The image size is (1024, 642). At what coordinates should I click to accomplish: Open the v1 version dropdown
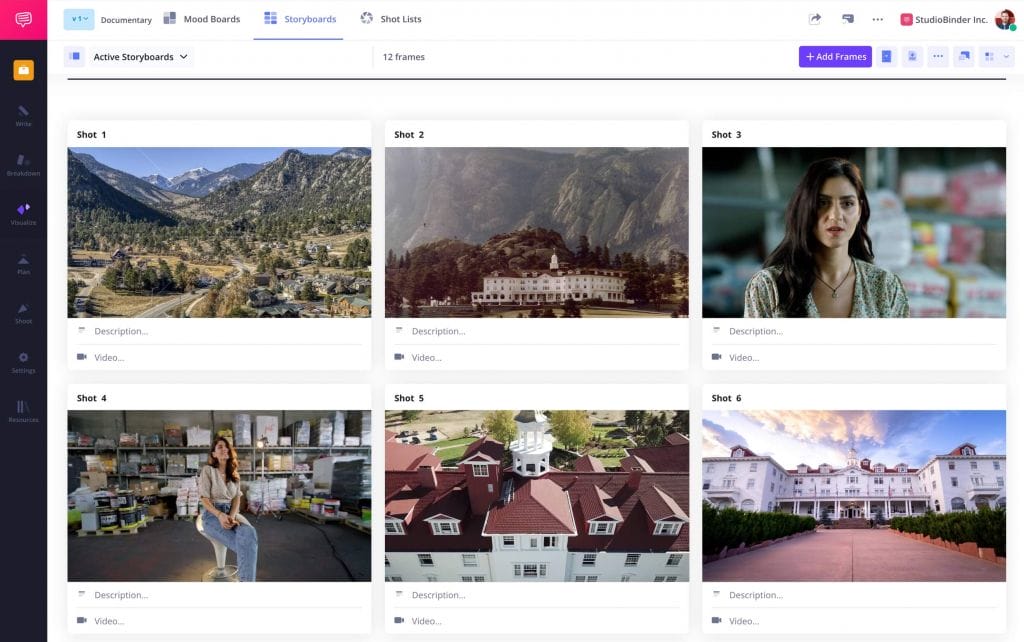(x=79, y=18)
